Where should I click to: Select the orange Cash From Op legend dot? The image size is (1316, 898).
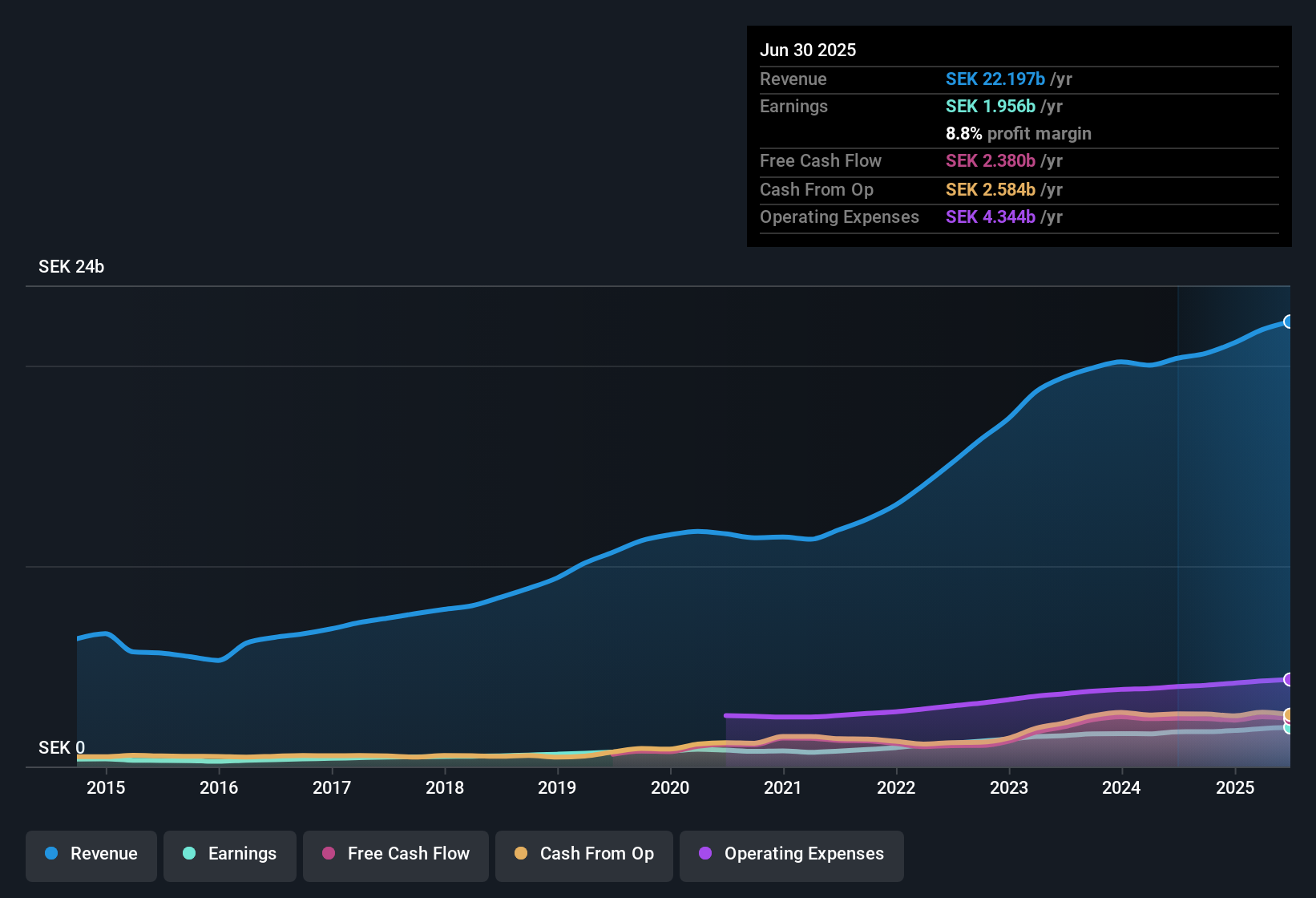tap(520, 854)
